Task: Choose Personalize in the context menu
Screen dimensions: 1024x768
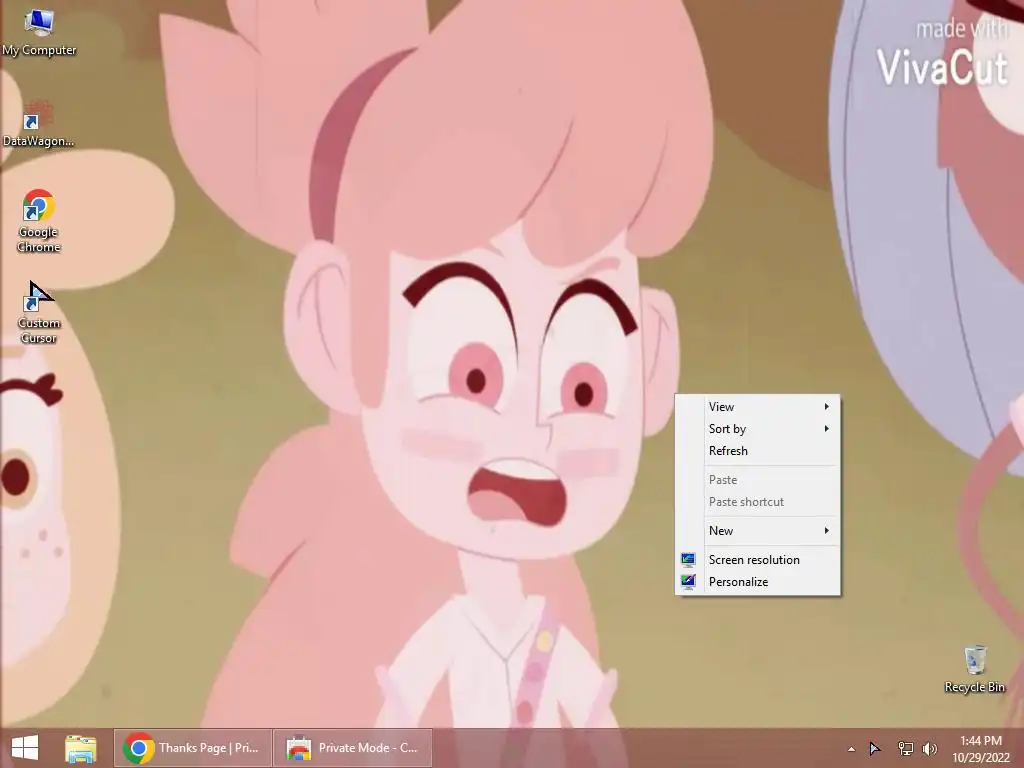Action: tap(758, 582)
